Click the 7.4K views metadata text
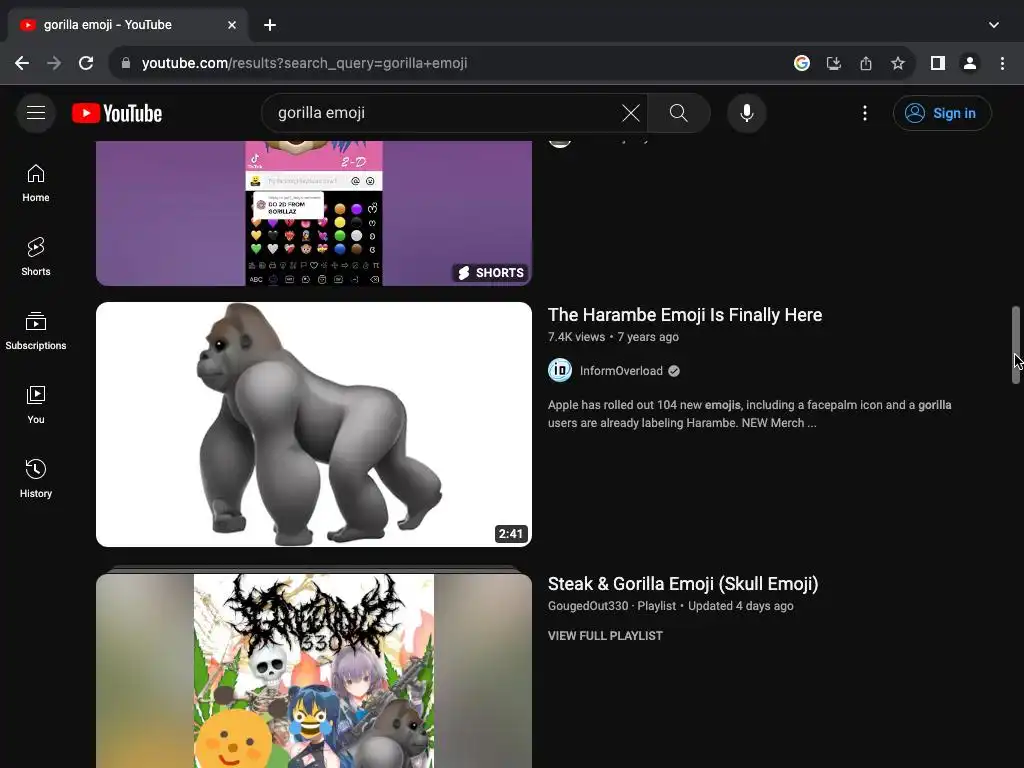The height and width of the screenshot is (768, 1024). tap(577, 337)
